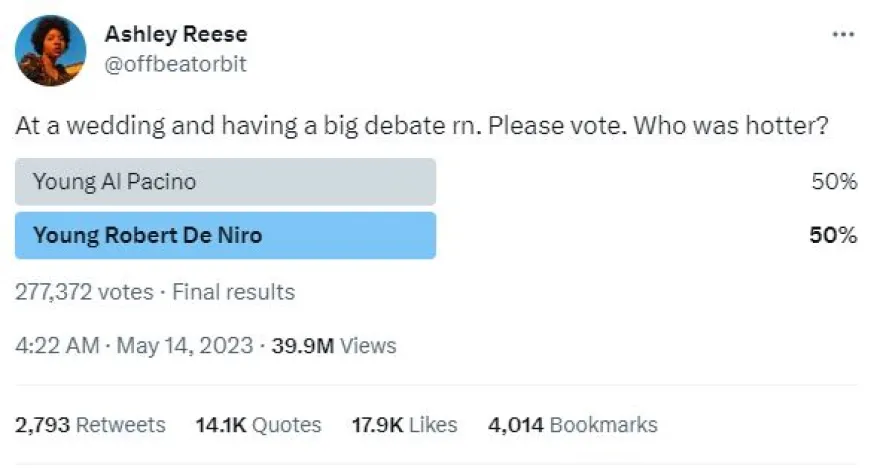Open the May 14, 2023 date link
Image resolution: width=880 pixels, height=468 pixels.
(x=184, y=346)
